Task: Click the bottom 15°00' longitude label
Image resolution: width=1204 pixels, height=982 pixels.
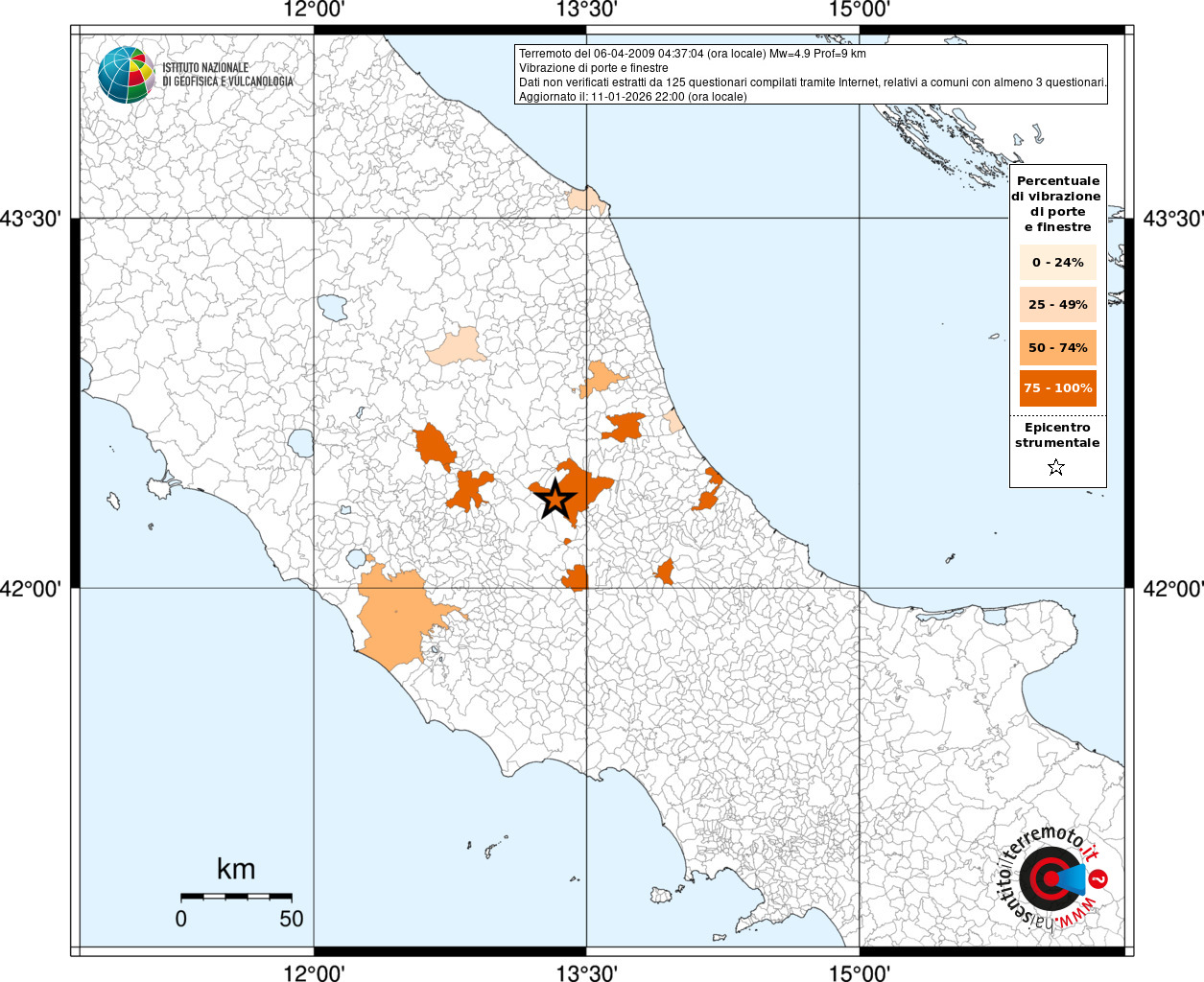Action: point(859,972)
